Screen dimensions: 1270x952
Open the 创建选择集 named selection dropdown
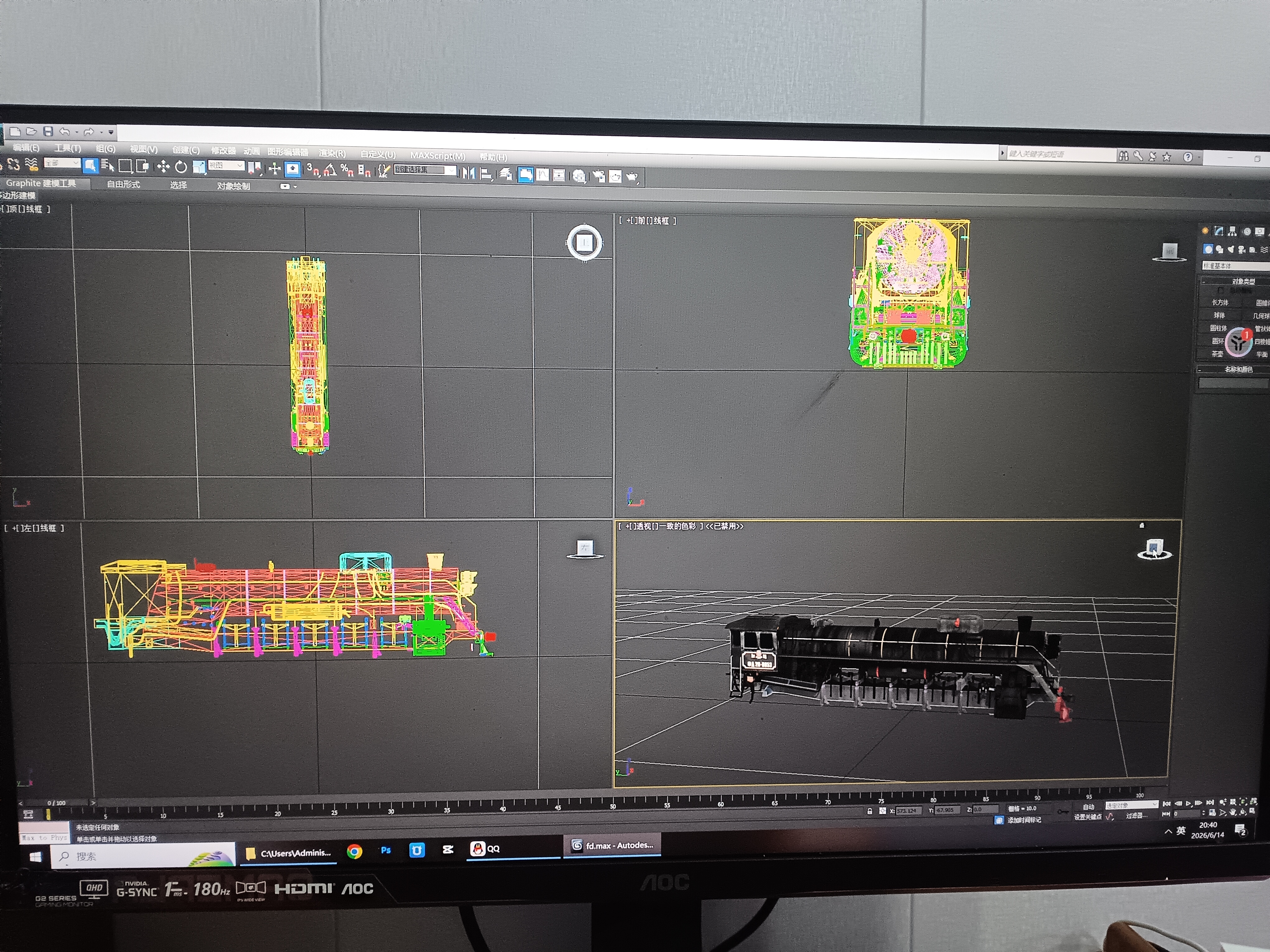(426, 170)
